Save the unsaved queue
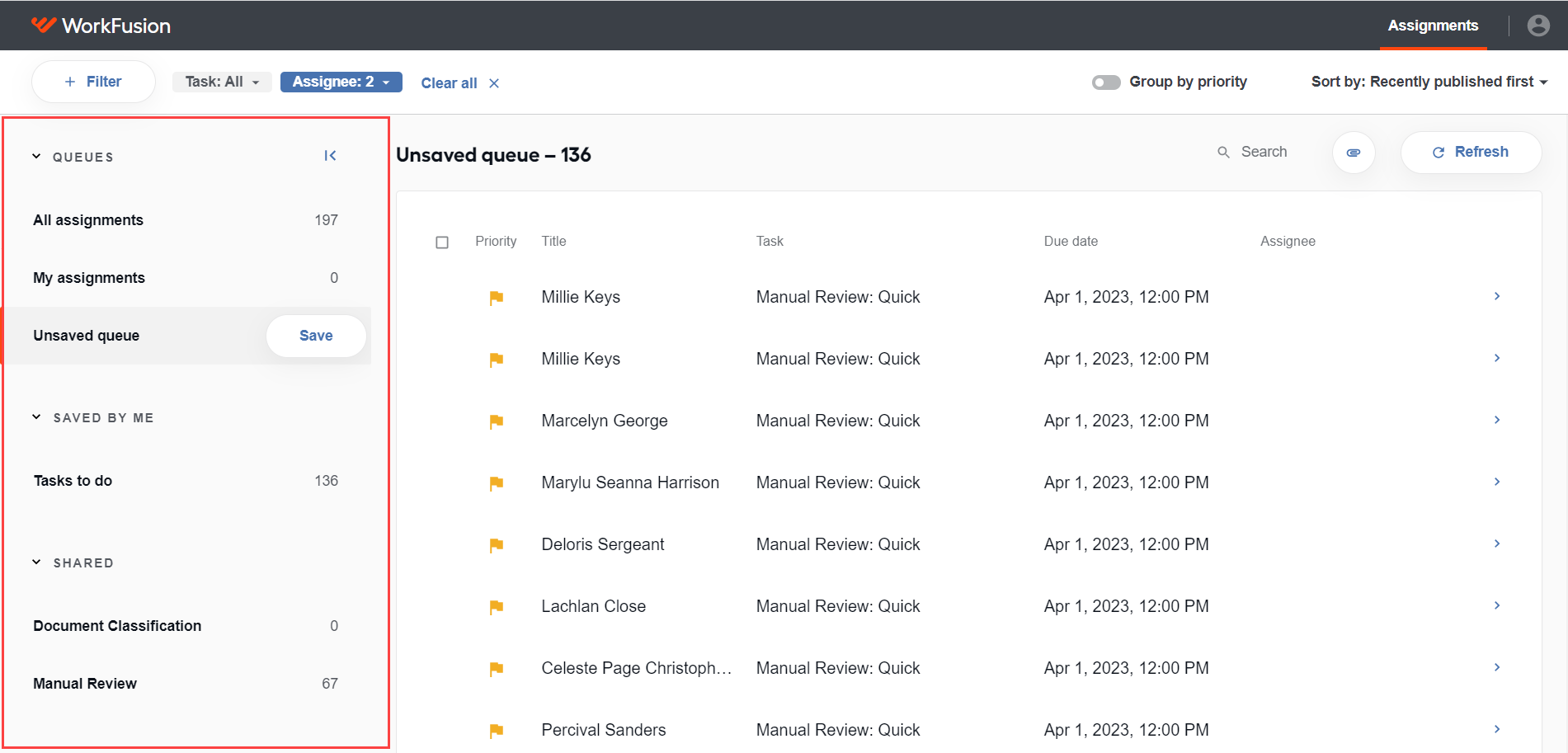Screen dimensions: 1568x753 tap(316, 336)
